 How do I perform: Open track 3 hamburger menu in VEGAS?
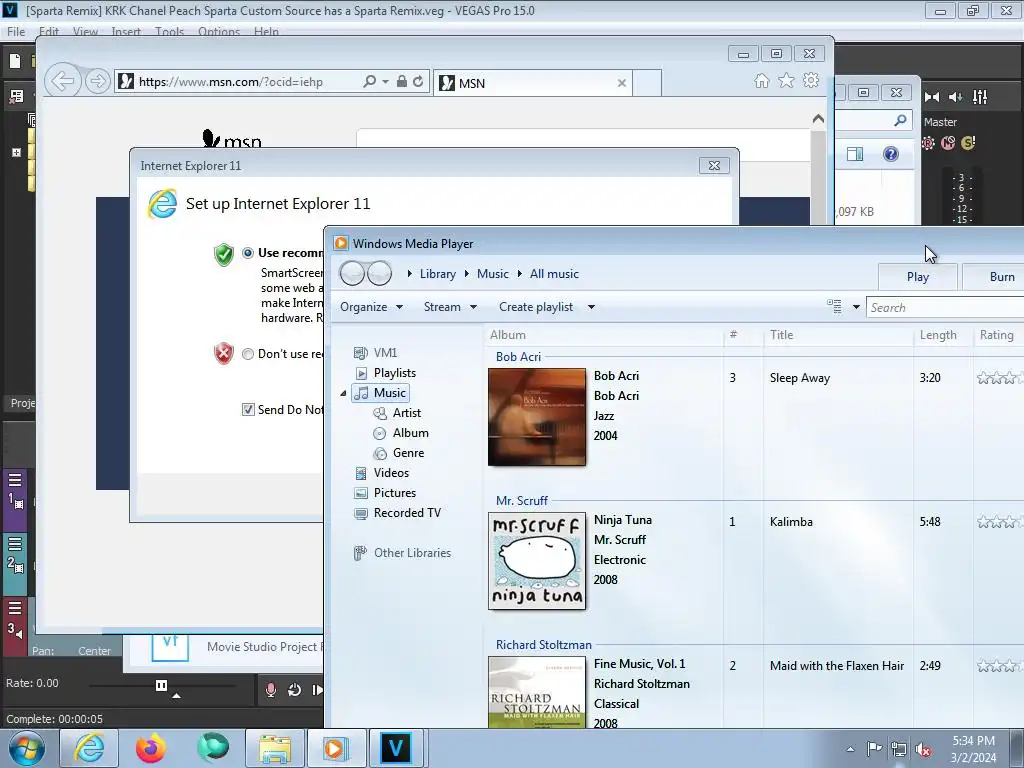pyautogui.click(x=15, y=609)
